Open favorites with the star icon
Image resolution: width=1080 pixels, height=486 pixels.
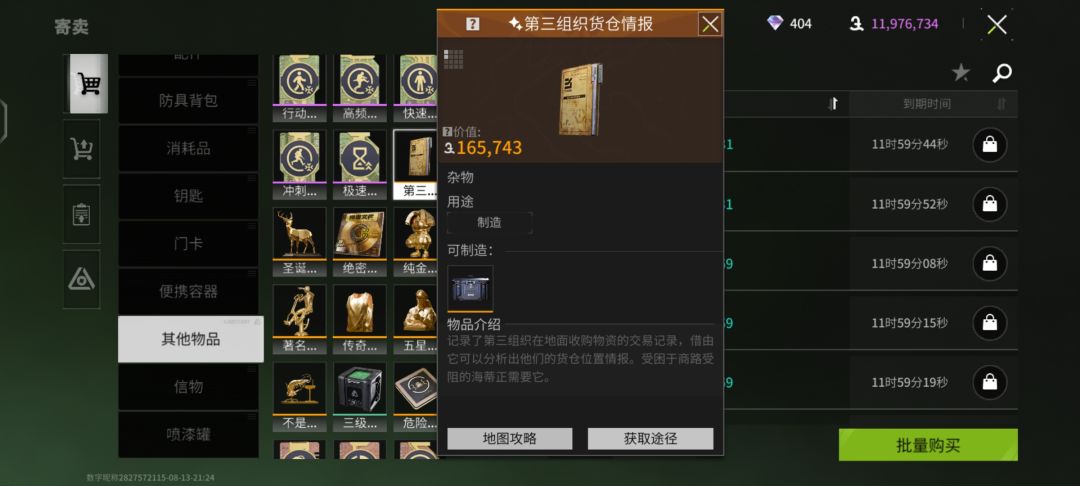tap(961, 72)
